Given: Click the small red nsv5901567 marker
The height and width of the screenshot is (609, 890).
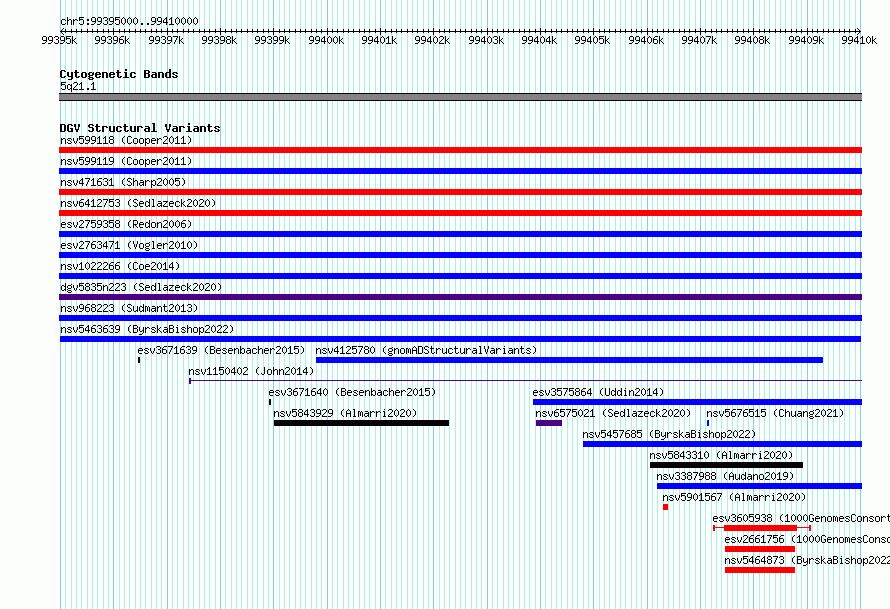Looking at the screenshot, I should tap(665, 507).
